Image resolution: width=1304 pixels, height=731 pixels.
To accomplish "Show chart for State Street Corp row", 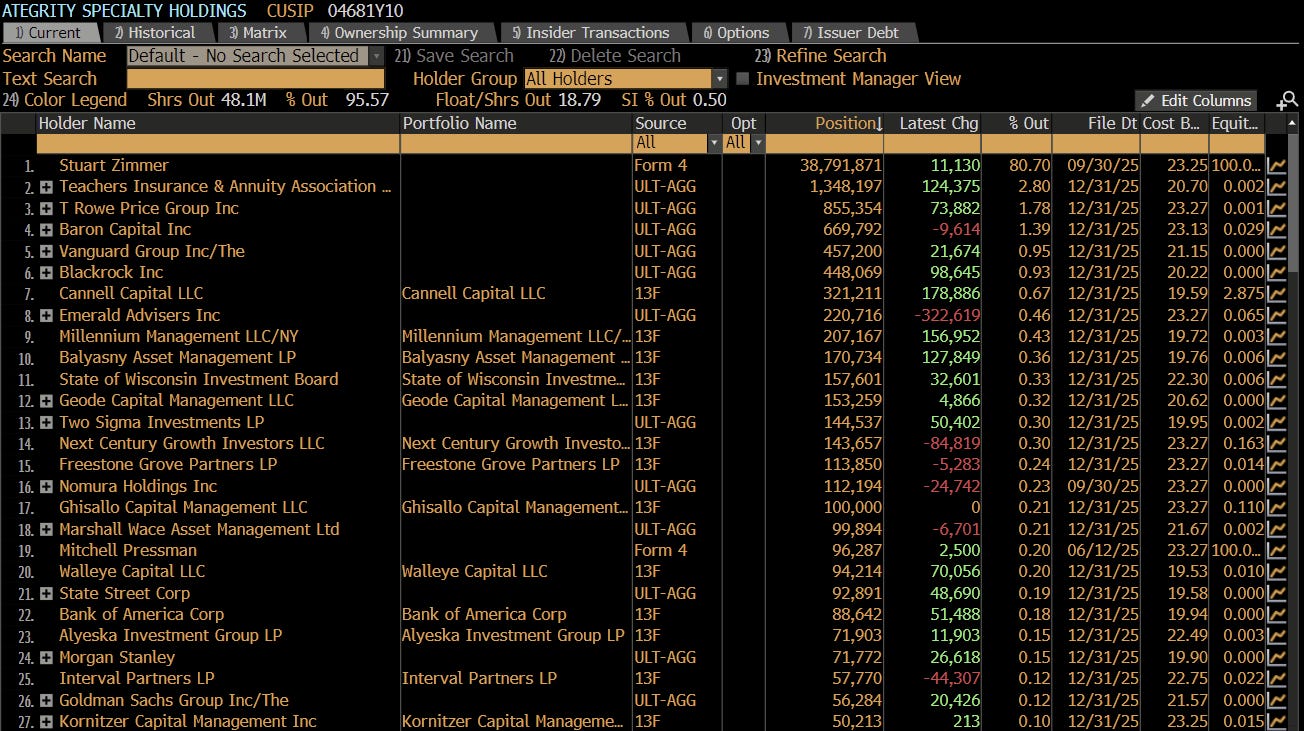I will [x=1277, y=594].
